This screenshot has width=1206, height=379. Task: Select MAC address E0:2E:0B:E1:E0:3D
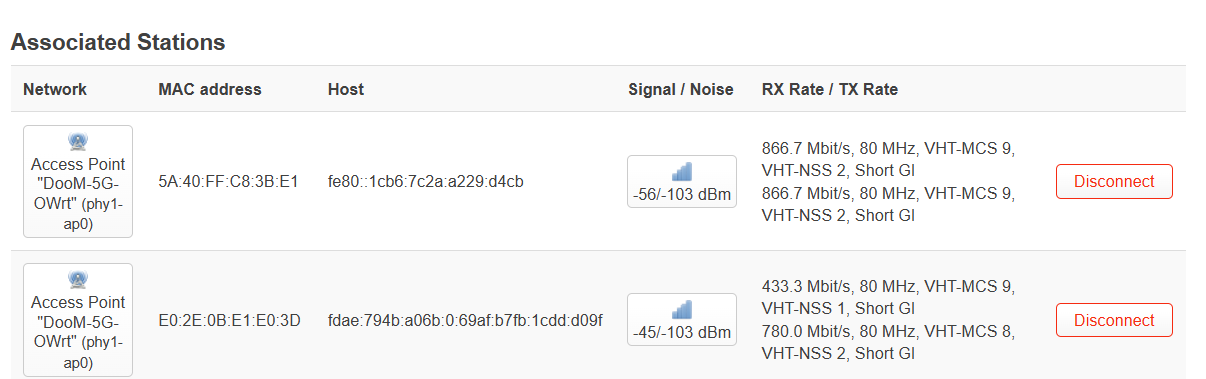tap(229, 320)
